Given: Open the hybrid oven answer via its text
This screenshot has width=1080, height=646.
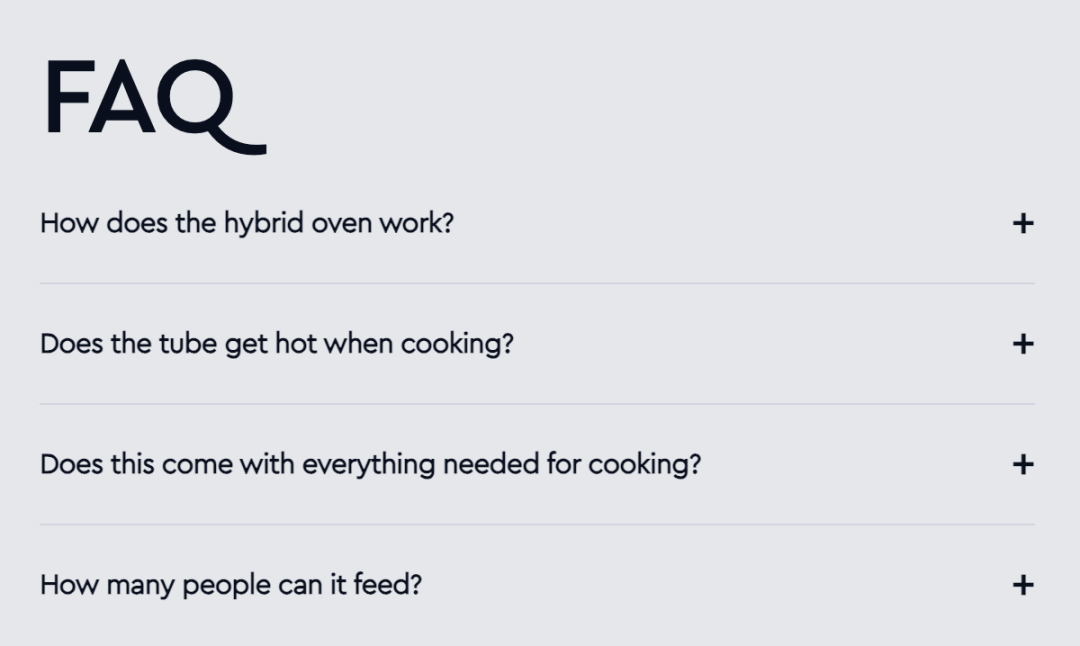Looking at the screenshot, I should pos(246,223).
